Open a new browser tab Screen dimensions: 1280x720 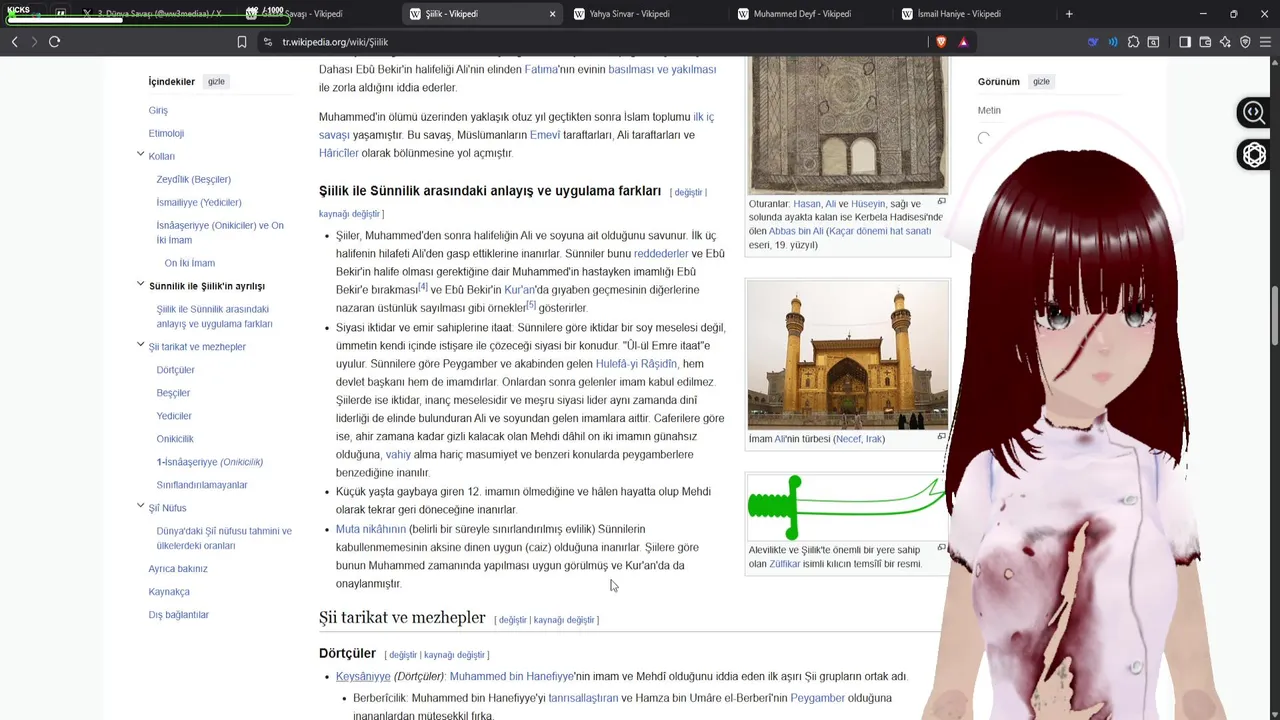pyautogui.click(x=1069, y=14)
